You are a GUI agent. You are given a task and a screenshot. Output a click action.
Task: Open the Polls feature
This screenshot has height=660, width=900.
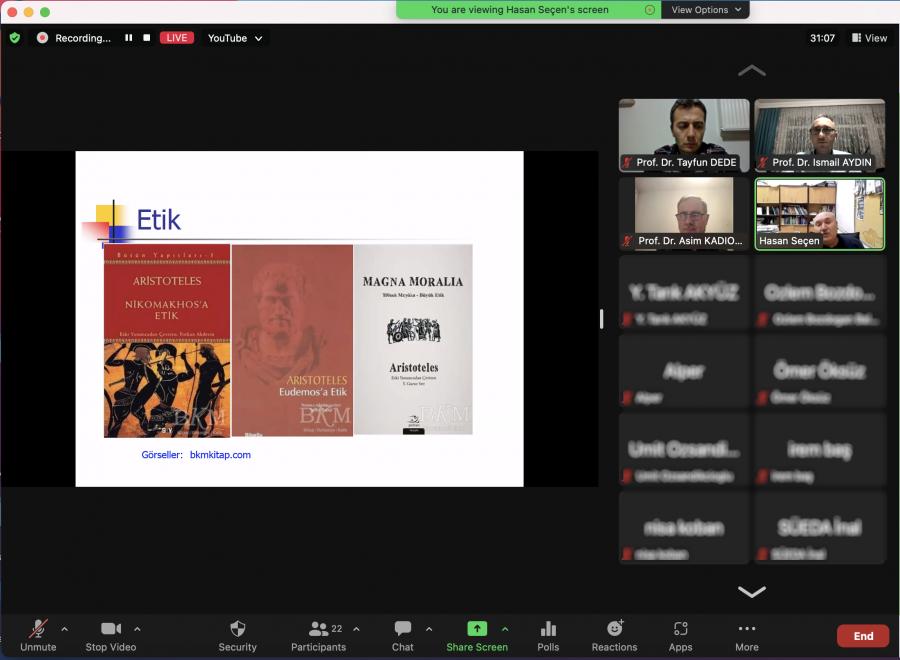pyautogui.click(x=548, y=636)
